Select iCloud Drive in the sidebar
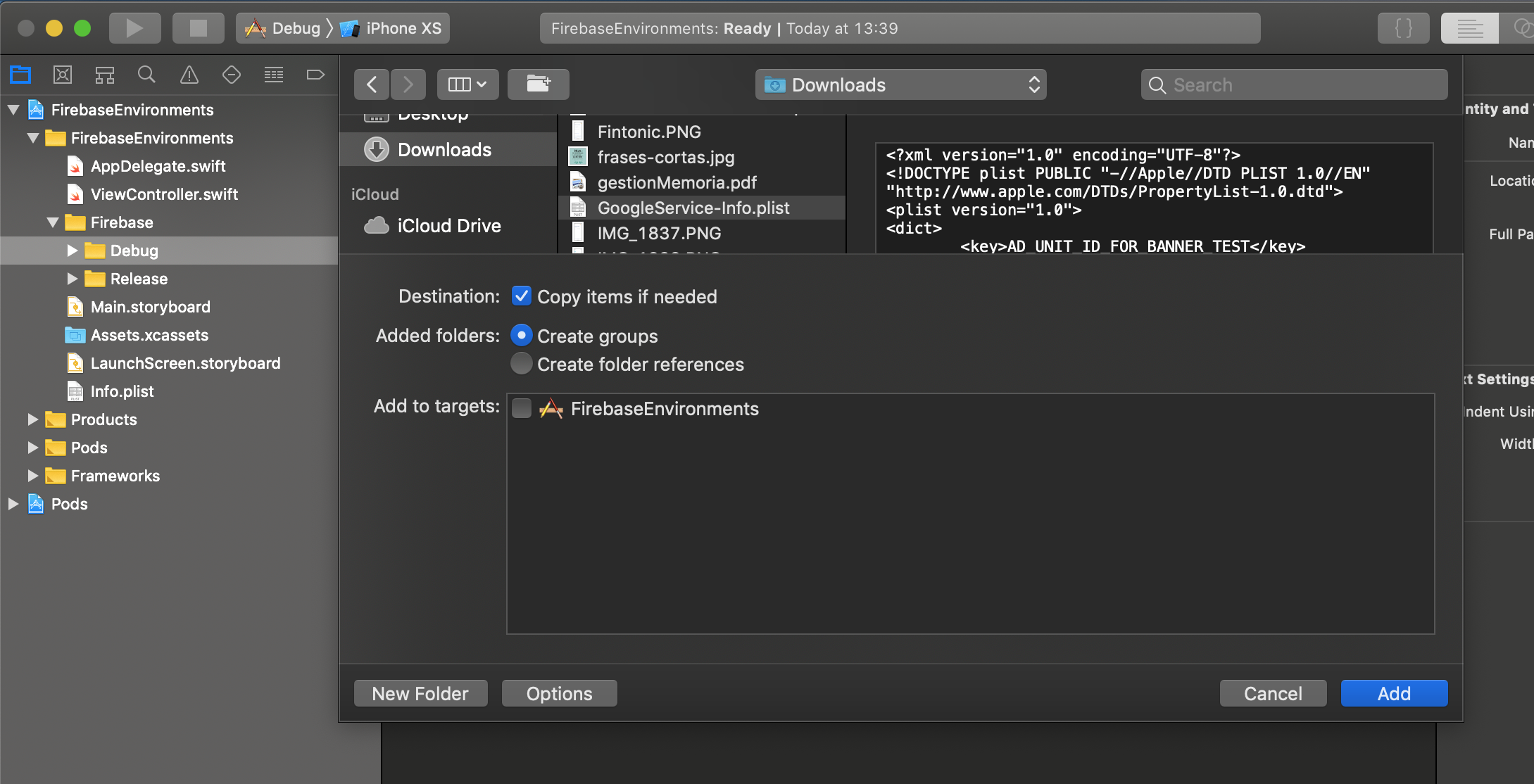1534x784 pixels. click(x=448, y=225)
